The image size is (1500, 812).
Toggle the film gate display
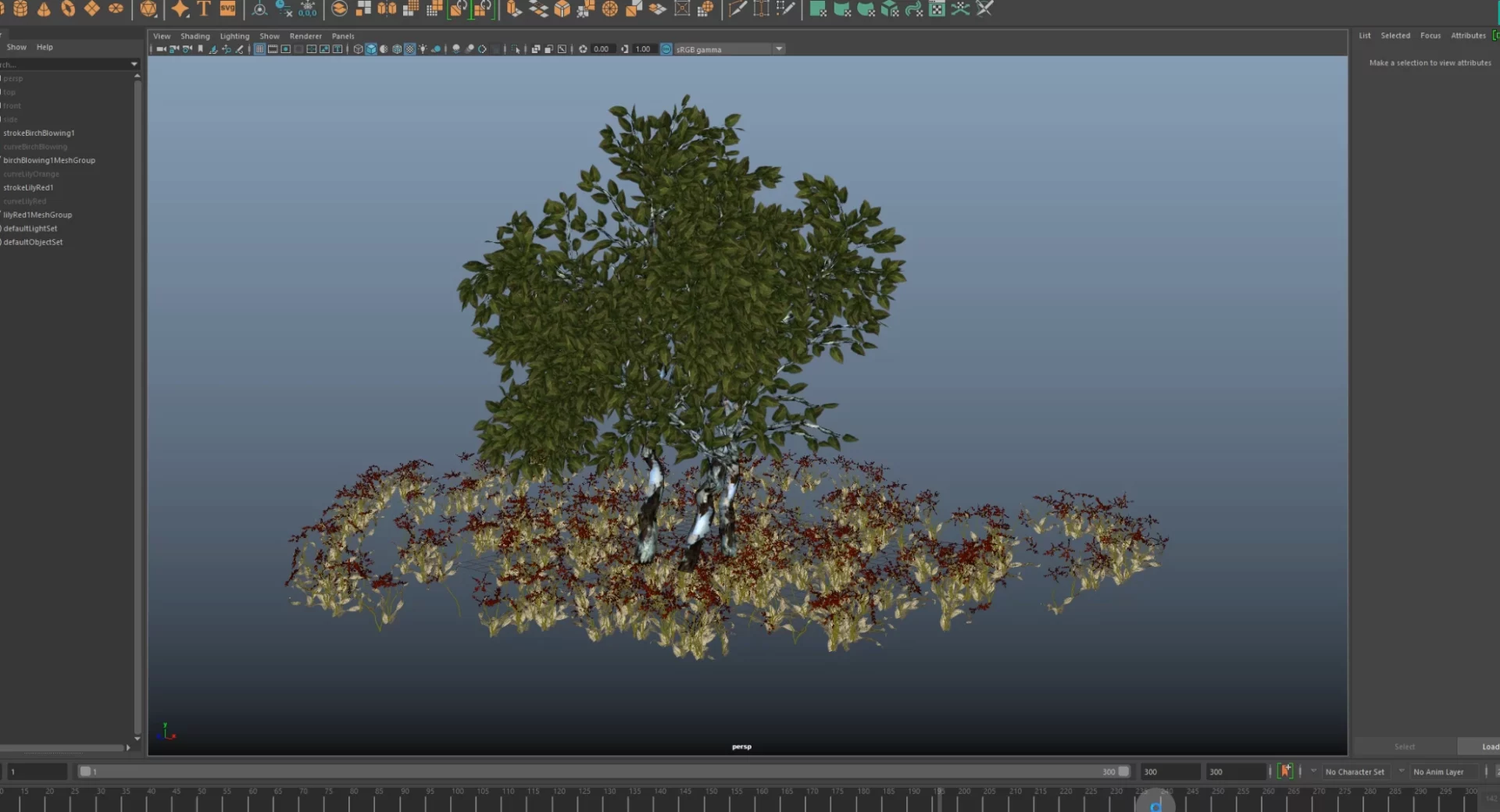273,49
